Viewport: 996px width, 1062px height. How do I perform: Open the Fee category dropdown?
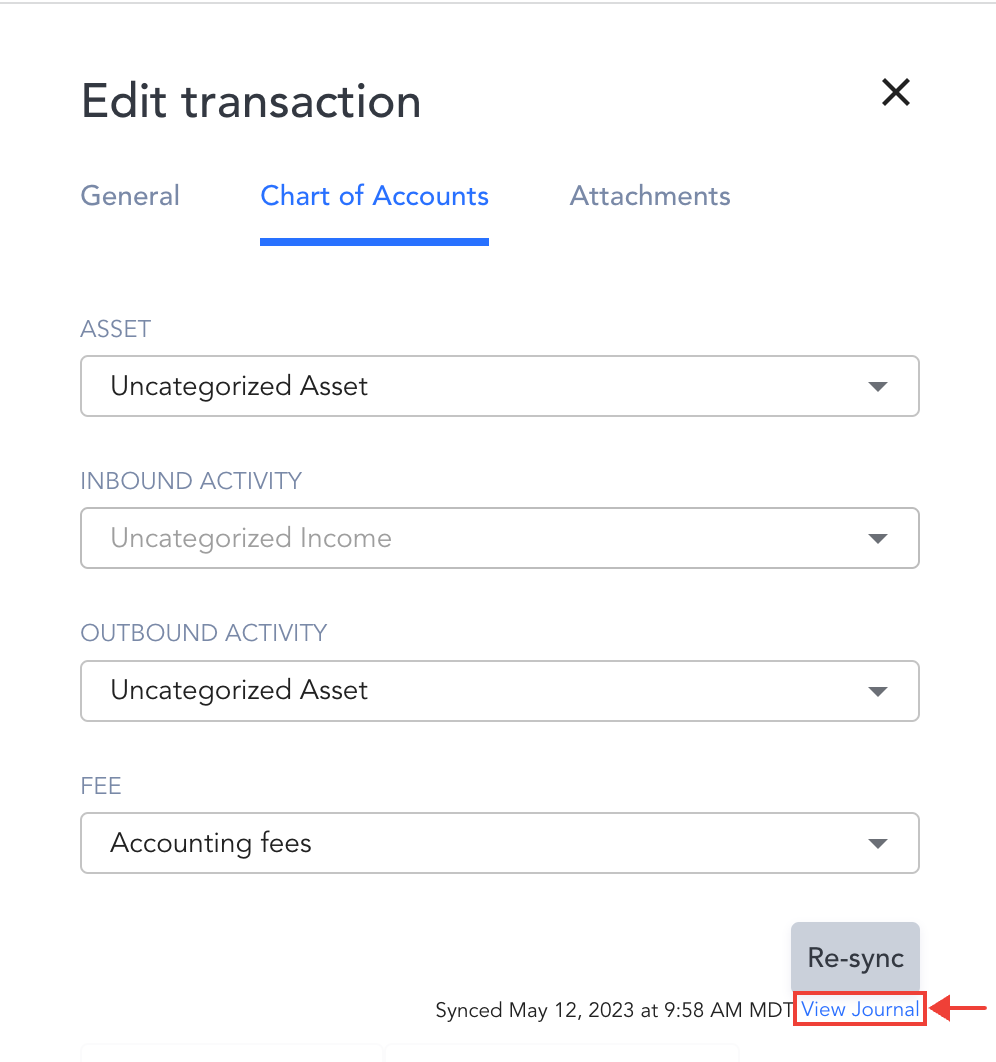click(500, 843)
